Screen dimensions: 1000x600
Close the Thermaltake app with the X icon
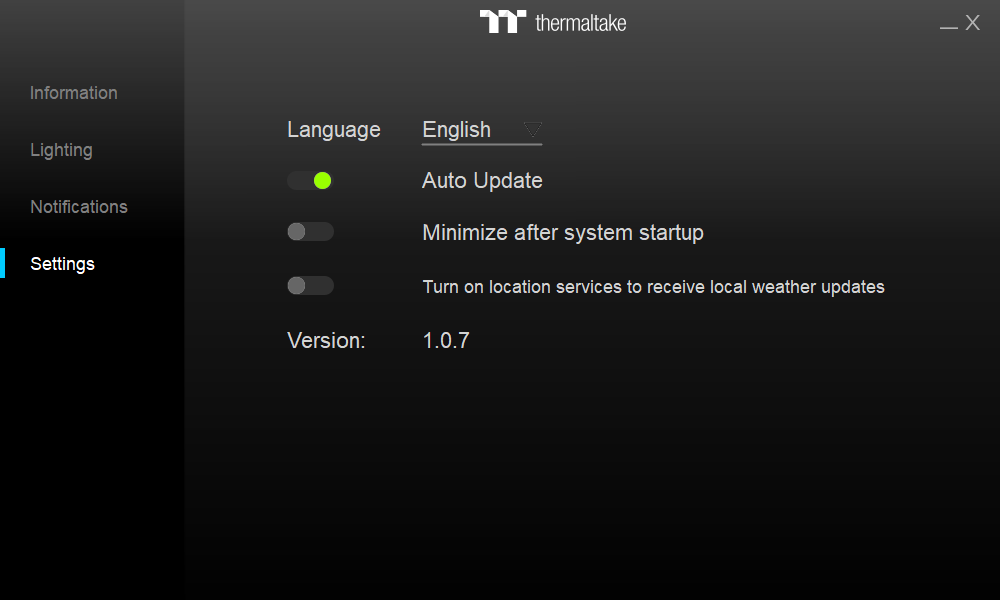coord(973,23)
